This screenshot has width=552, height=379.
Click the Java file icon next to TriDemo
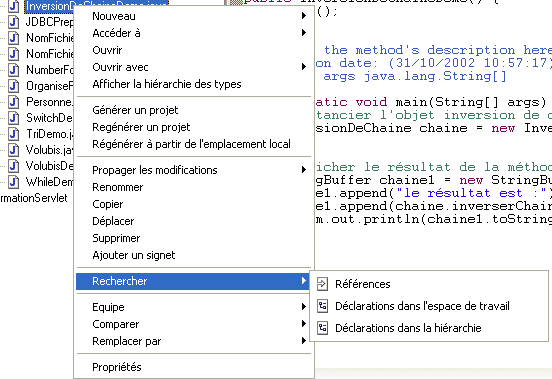click(13, 134)
